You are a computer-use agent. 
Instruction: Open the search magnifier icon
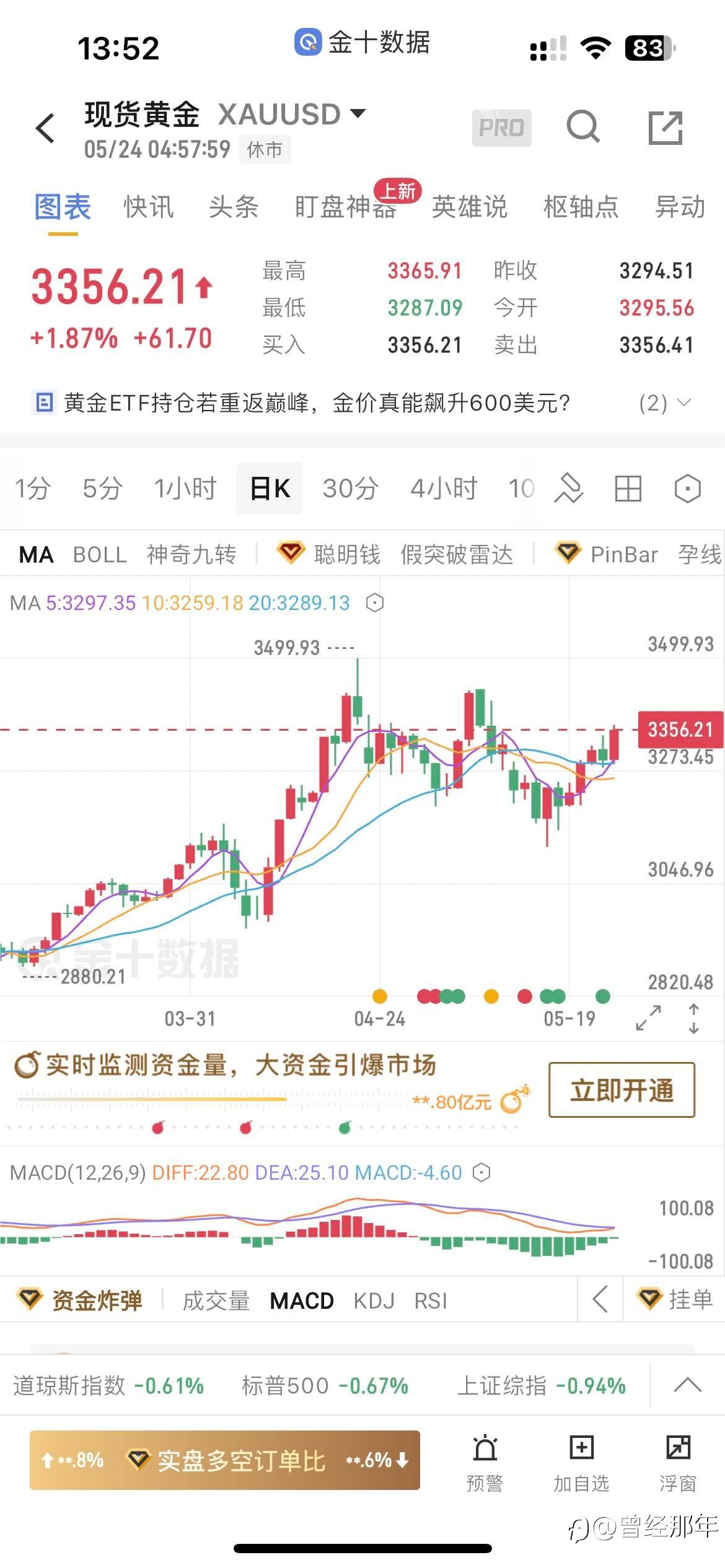[583, 128]
